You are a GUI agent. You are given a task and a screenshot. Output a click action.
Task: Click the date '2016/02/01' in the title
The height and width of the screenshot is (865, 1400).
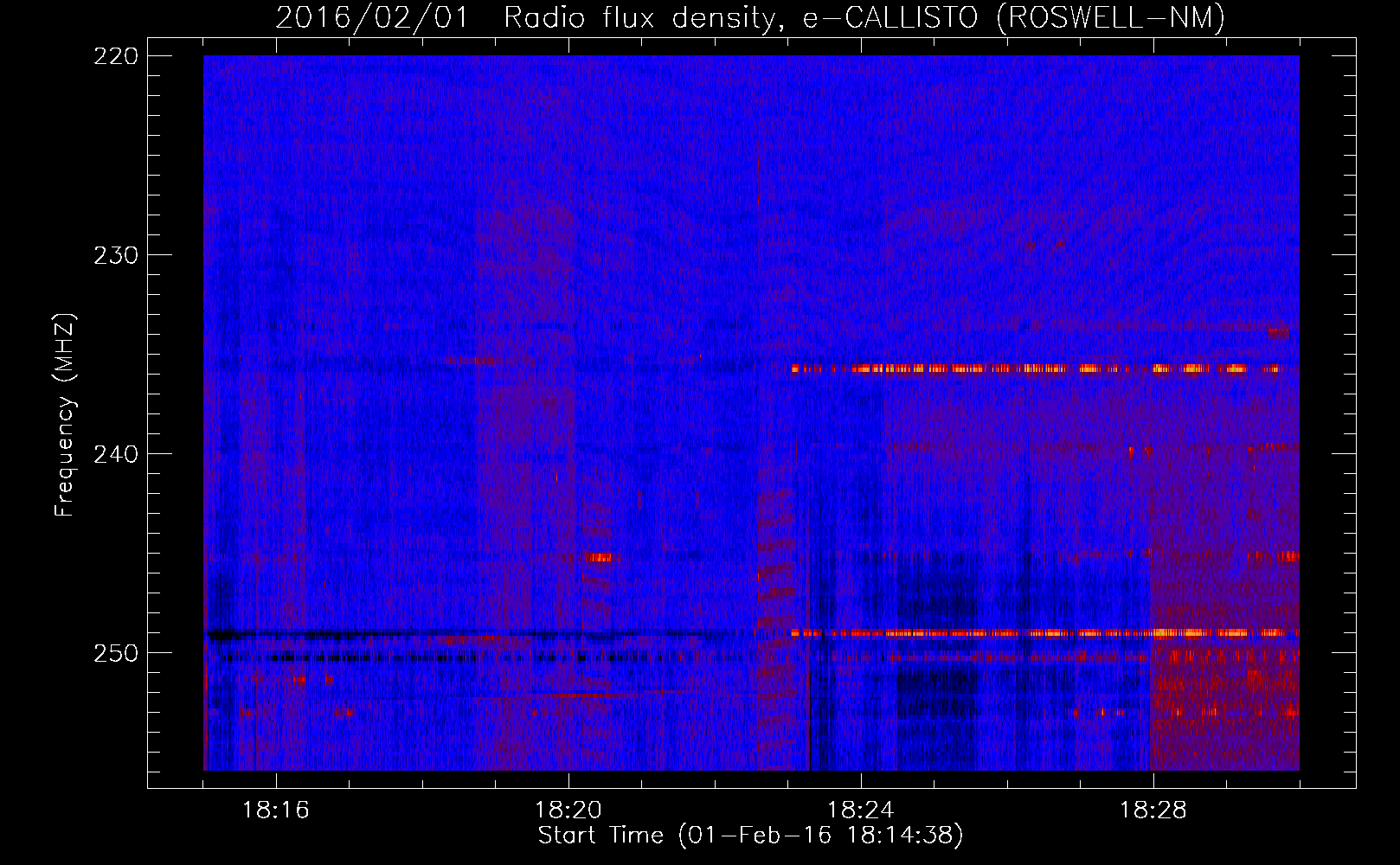click(372, 17)
